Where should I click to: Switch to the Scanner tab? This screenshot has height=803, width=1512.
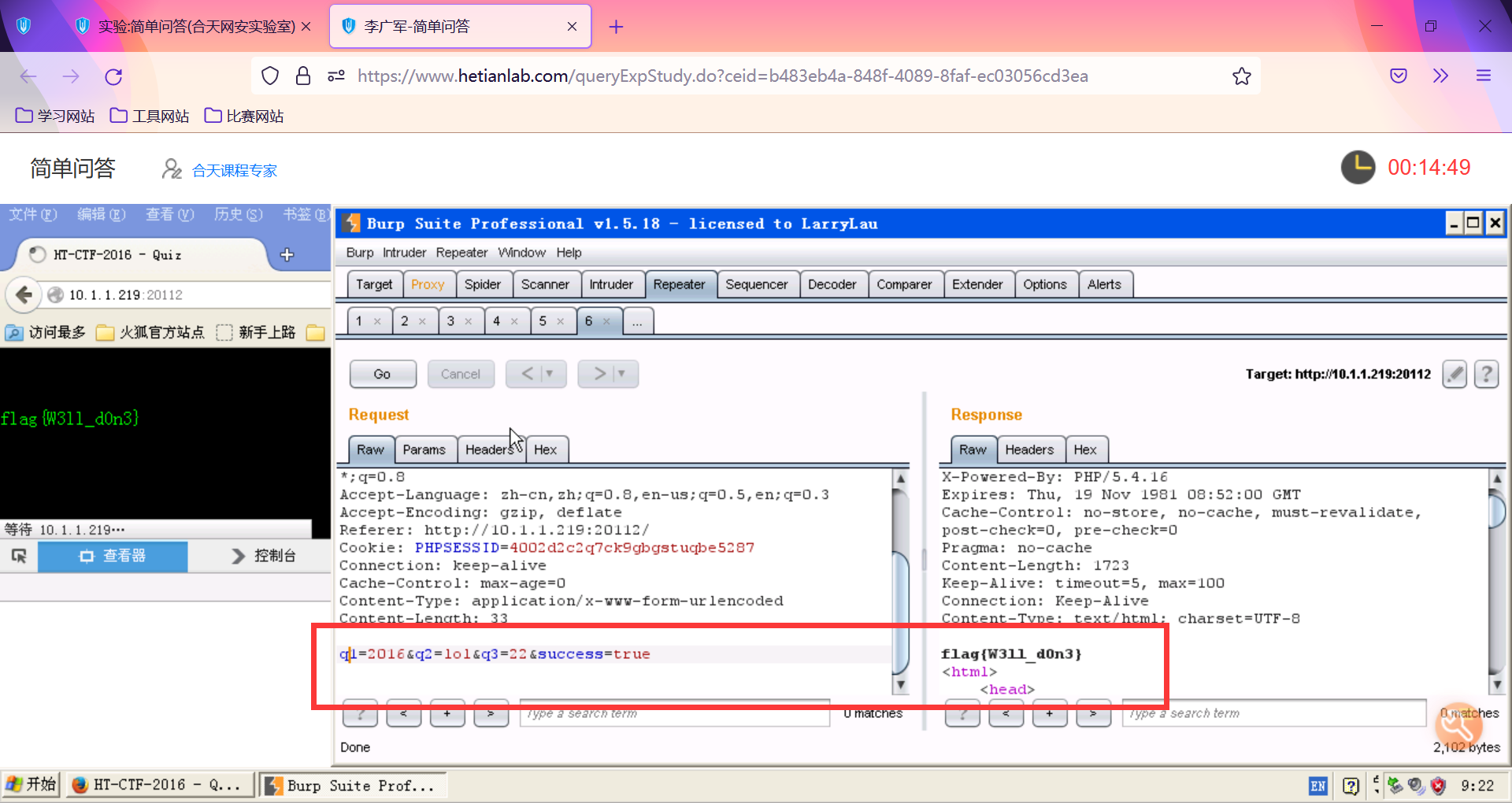(545, 285)
